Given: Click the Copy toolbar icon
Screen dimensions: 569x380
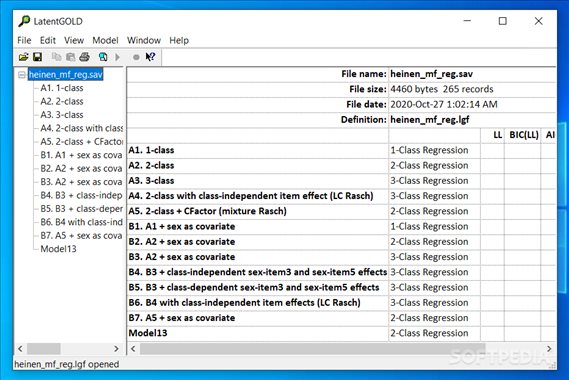Looking at the screenshot, I should tap(56, 57).
